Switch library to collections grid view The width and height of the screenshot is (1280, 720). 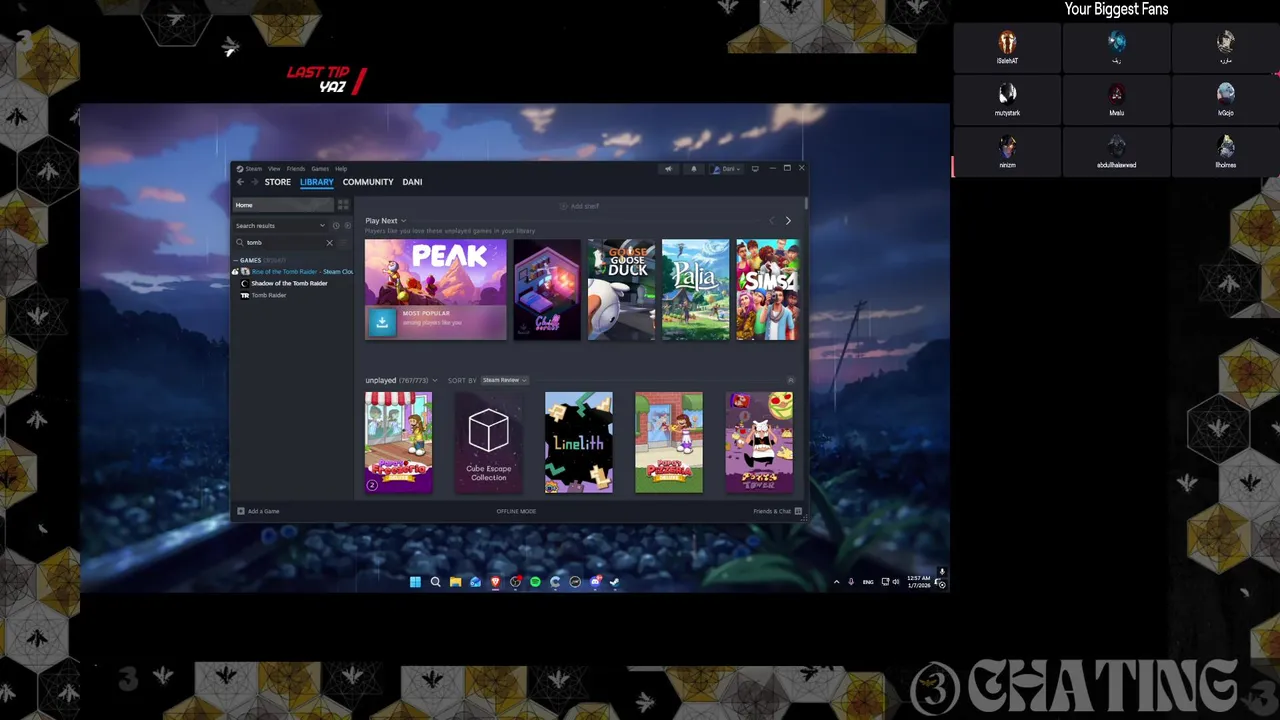[x=343, y=205]
